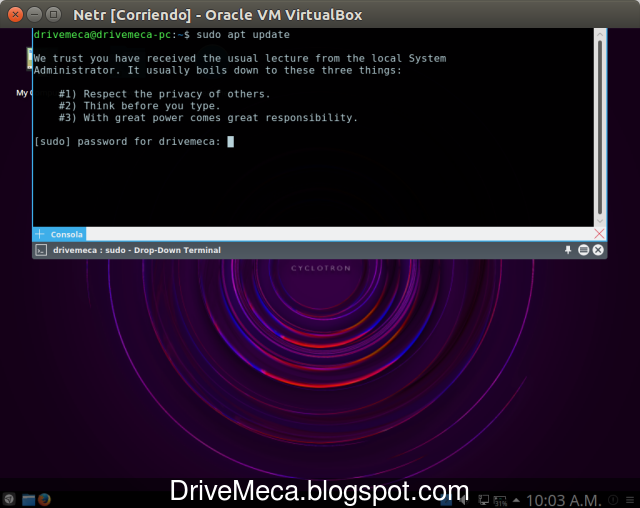
Task: Click the 'sudo apt update' command text
Action: point(243,35)
